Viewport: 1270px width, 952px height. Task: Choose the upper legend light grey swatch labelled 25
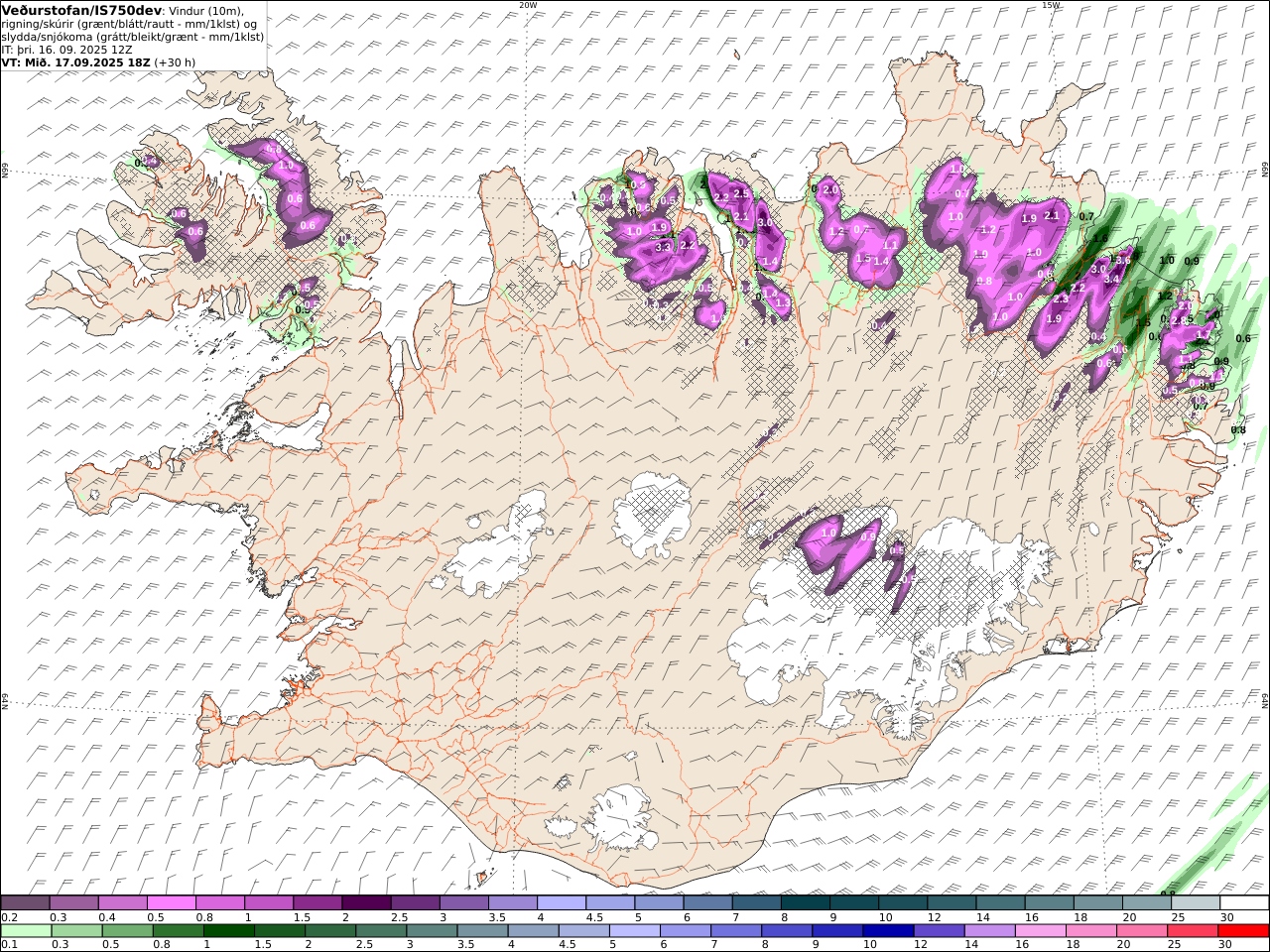1194,903
